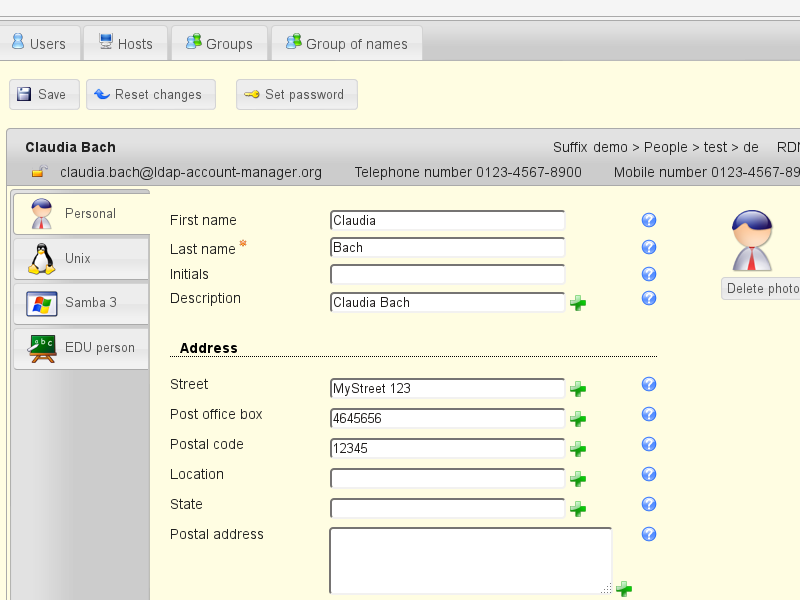
Task: Add another Location value with plus icon
Action: tap(577, 479)
